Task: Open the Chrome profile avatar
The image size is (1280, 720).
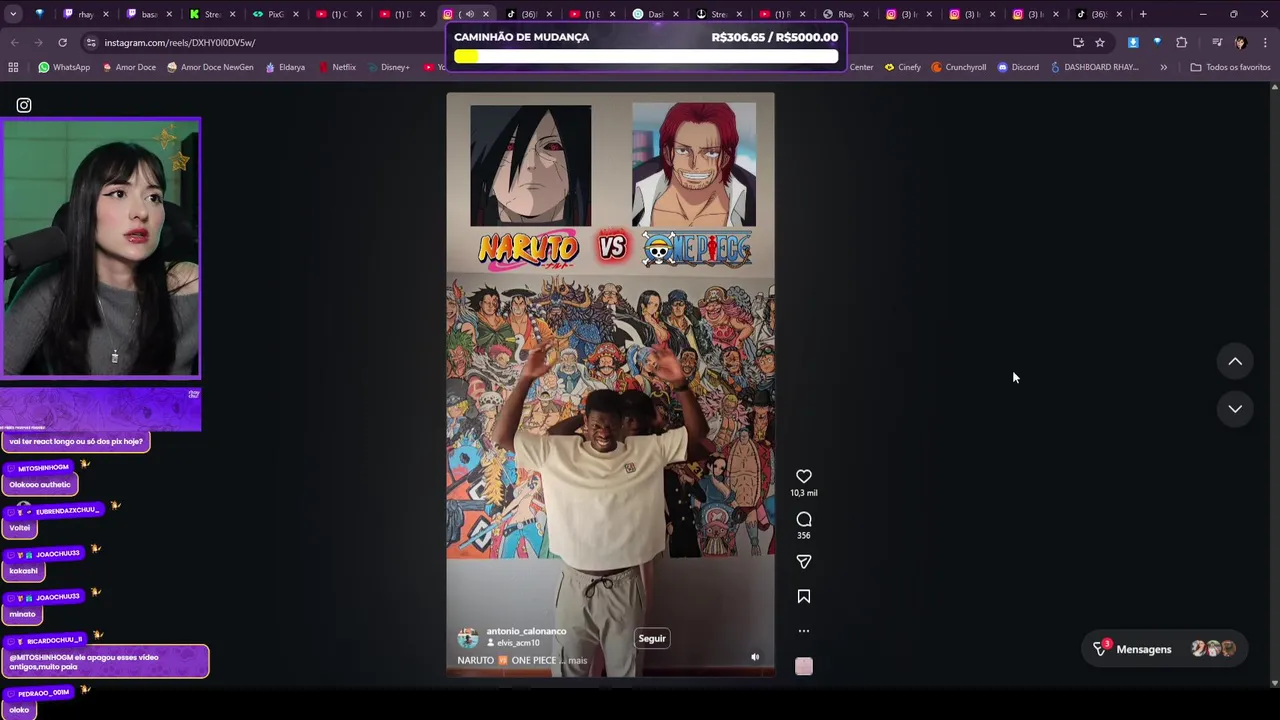Action: tap(1241, 43)
